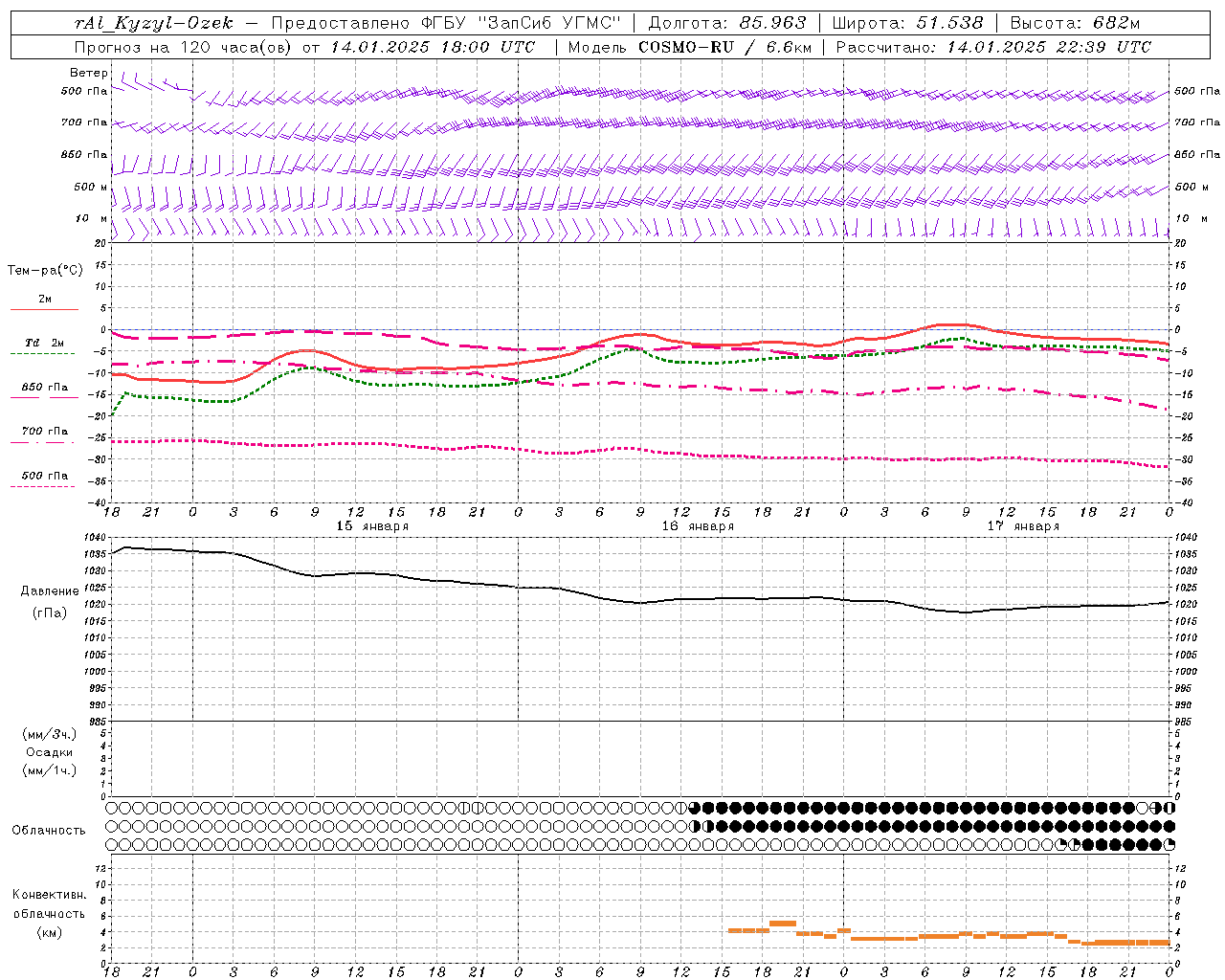Click the 700 гПа temperature legend line sample
Image resolution: width=1225 pixels, height=980 pixels.
44,443
